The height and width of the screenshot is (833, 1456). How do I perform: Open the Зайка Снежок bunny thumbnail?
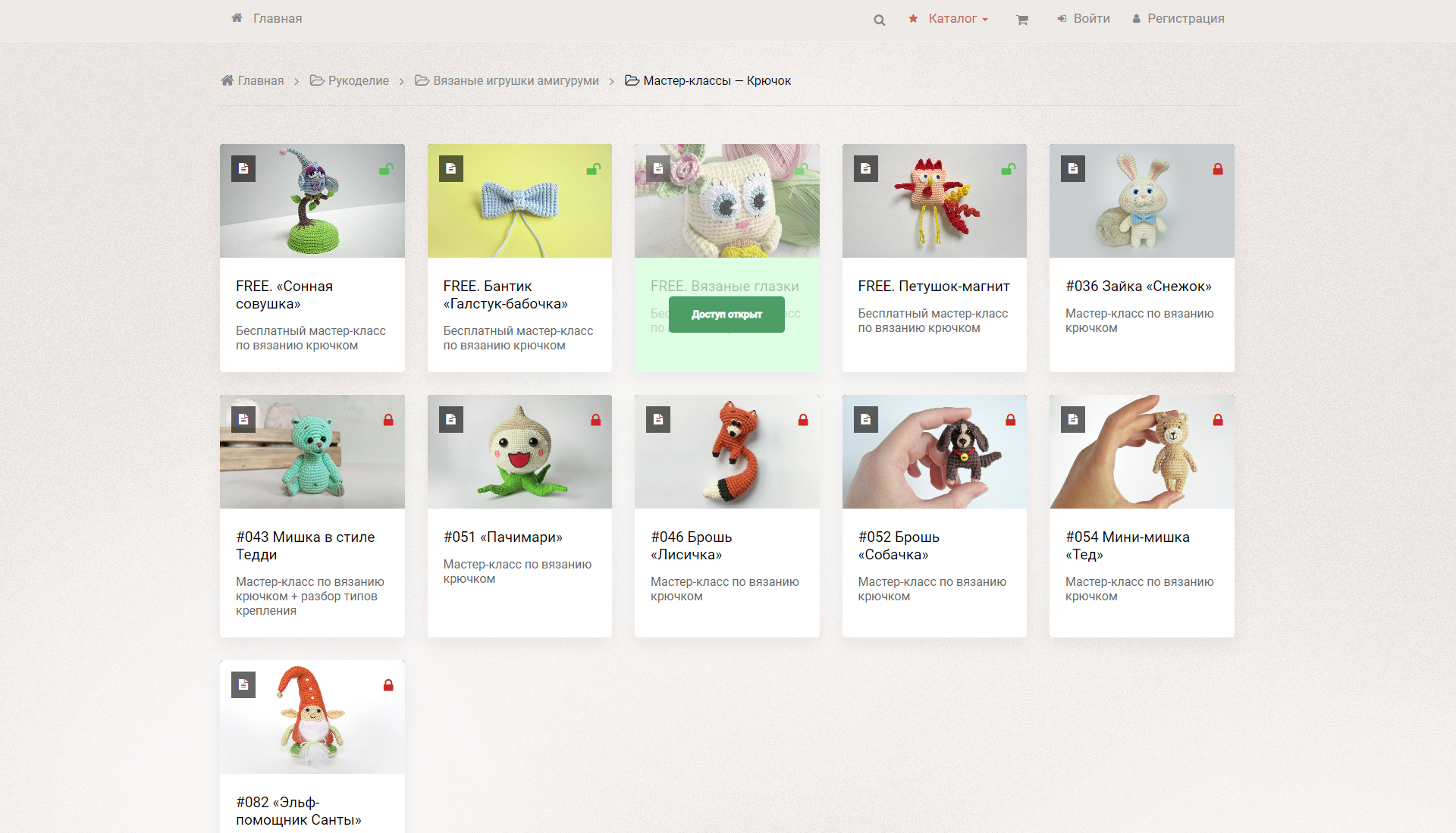point(1142,201)
